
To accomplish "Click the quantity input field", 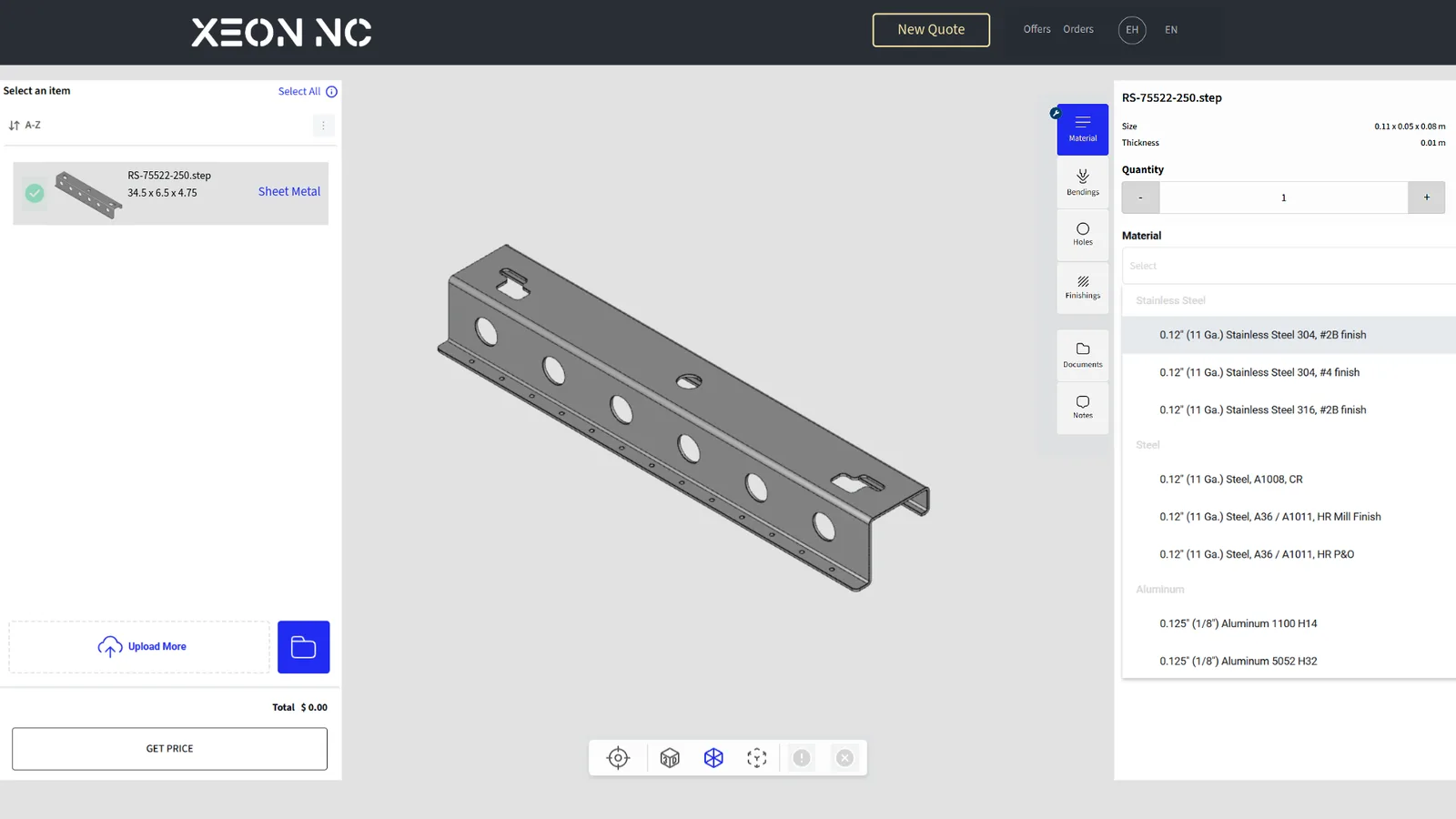I will 1283,197.
